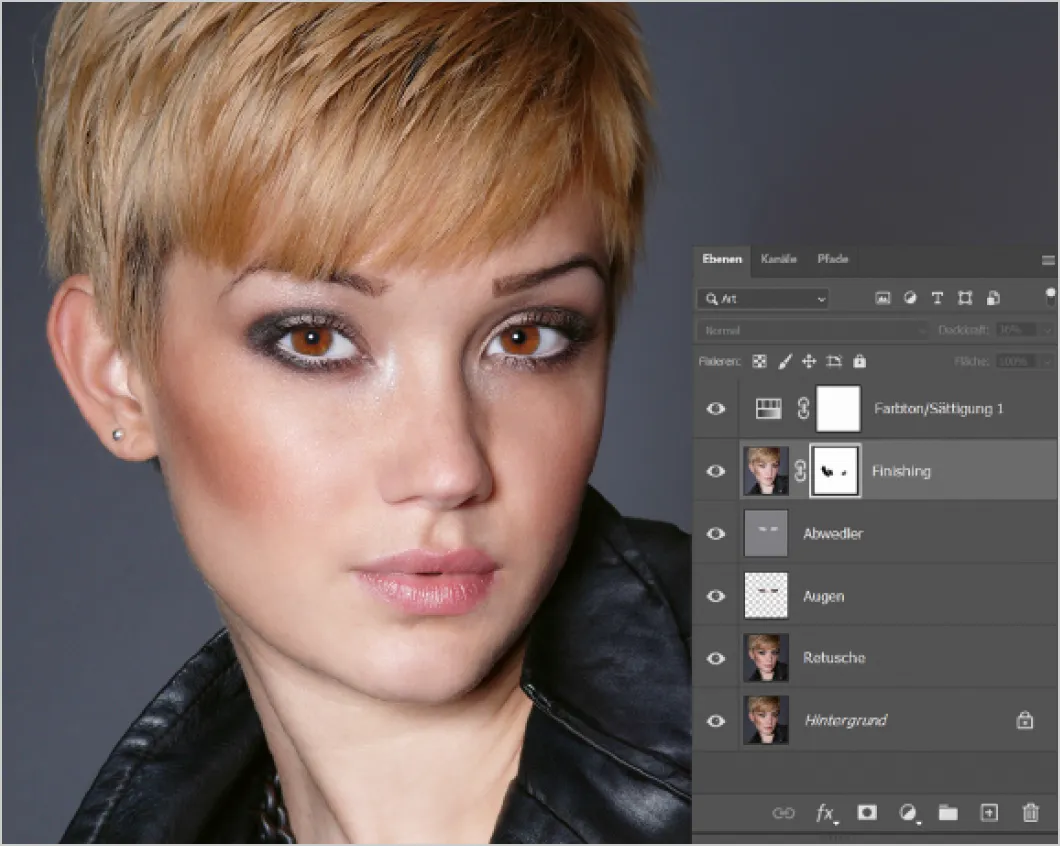The image size is (1060, 846).
Task: Click the Finishing layer mask thumbnail
Action: (x=834, y=471)
